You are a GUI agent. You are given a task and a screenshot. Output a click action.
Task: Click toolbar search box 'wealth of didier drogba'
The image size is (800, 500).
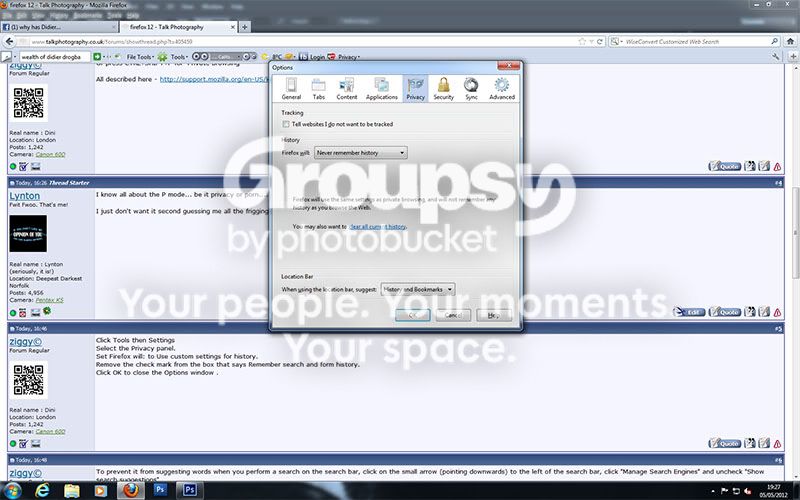pyautogui.click(x=54, y=57)
